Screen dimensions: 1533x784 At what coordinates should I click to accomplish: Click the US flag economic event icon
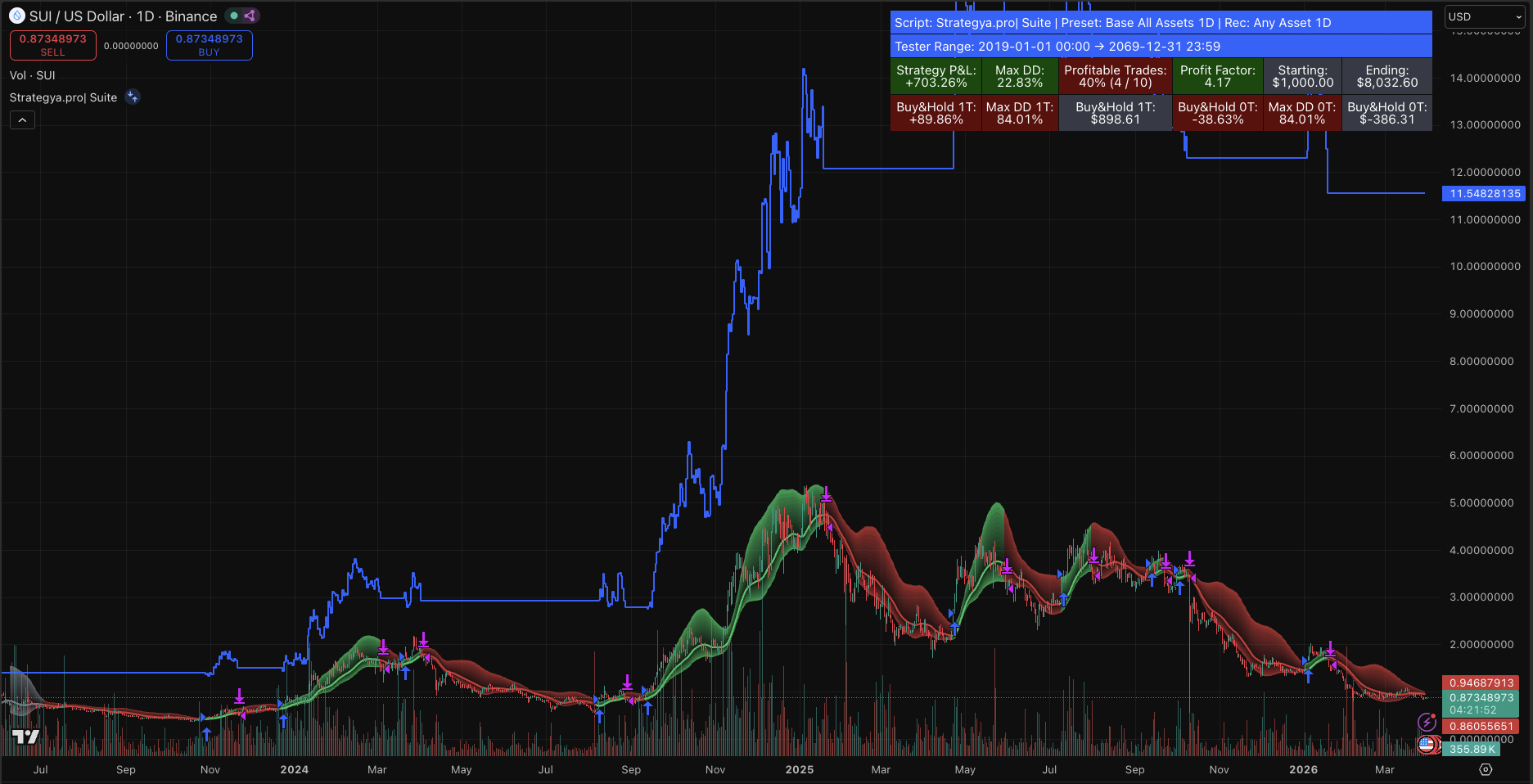pos(1427,744)
